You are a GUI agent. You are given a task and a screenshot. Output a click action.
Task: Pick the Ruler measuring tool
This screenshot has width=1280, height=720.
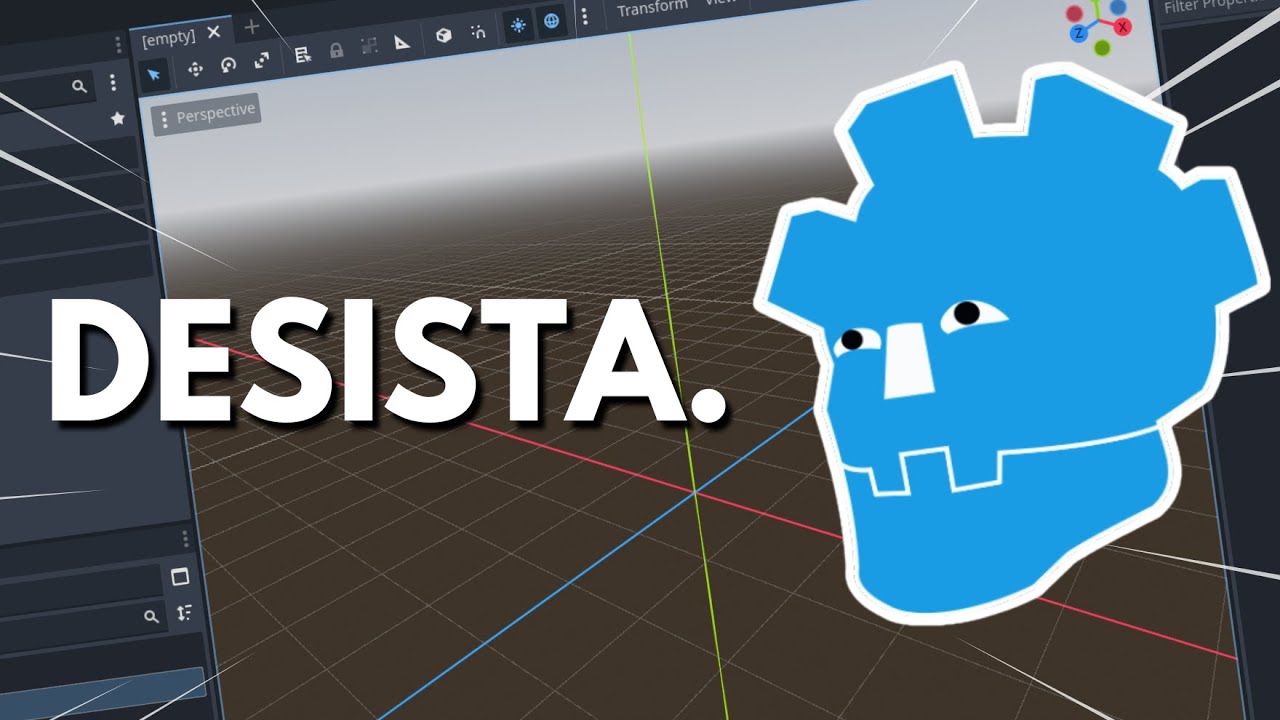tap(402, 41)
